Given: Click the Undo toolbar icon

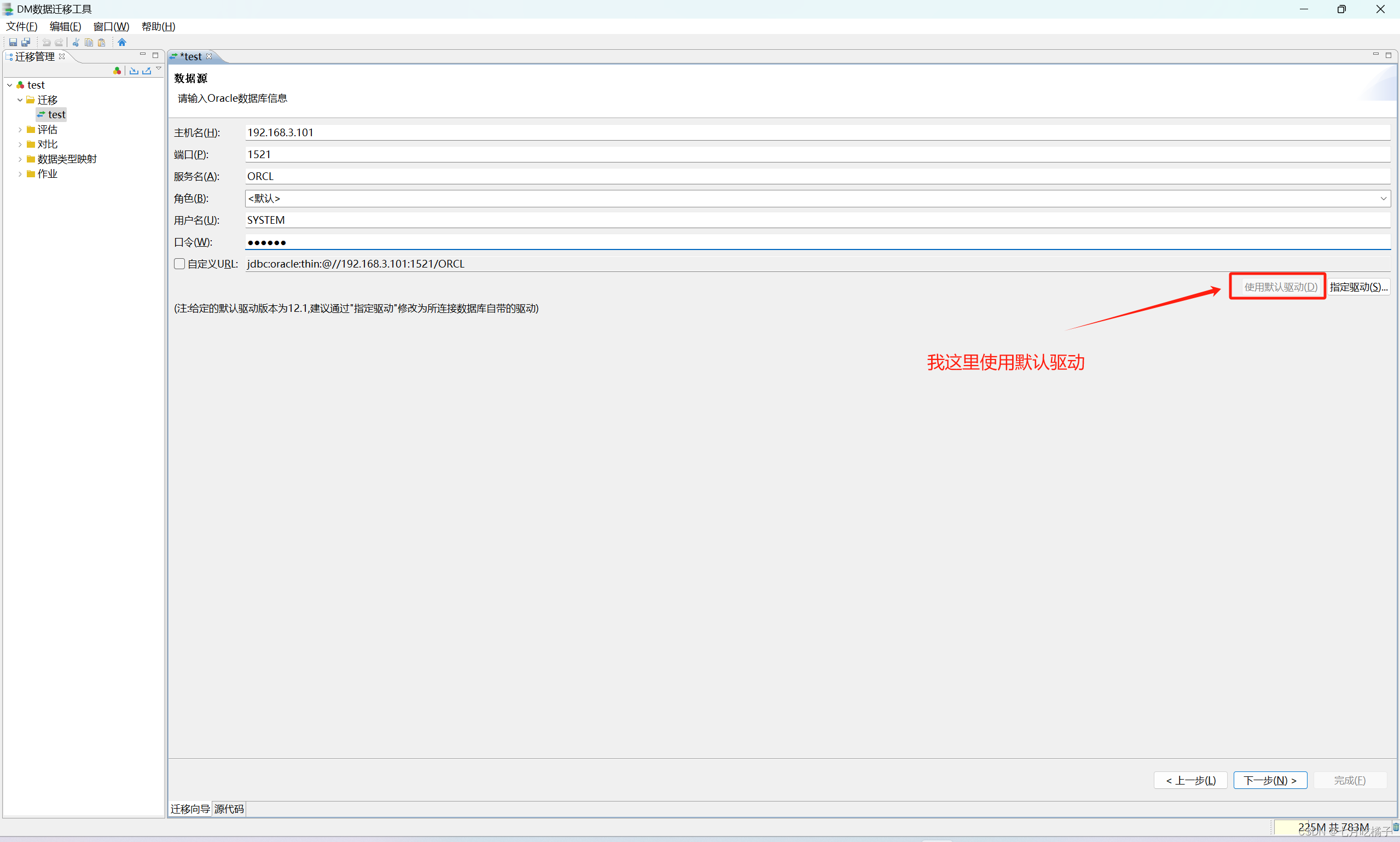Looking at the screenshot, I should click(47, 43).
